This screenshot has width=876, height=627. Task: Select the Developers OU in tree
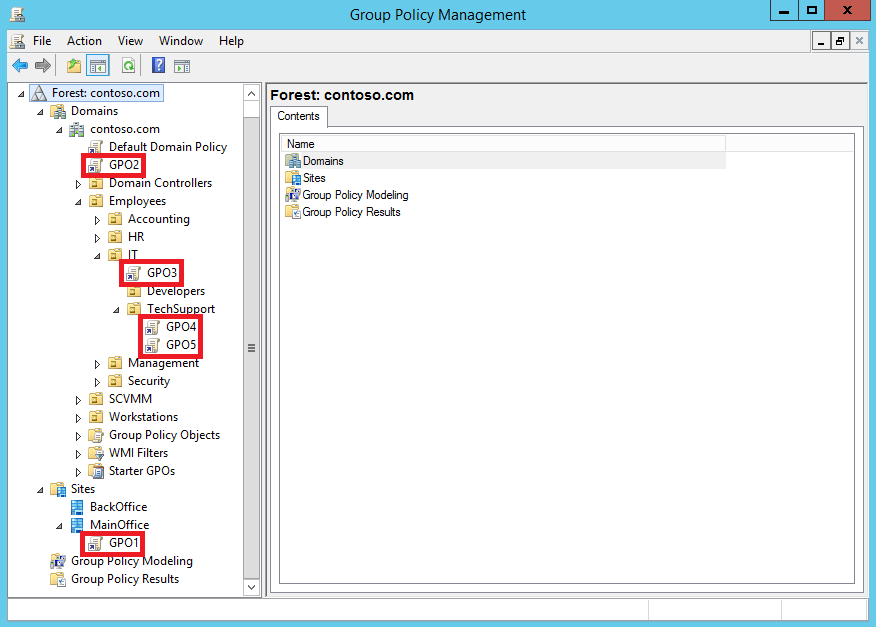coord(176,291)
